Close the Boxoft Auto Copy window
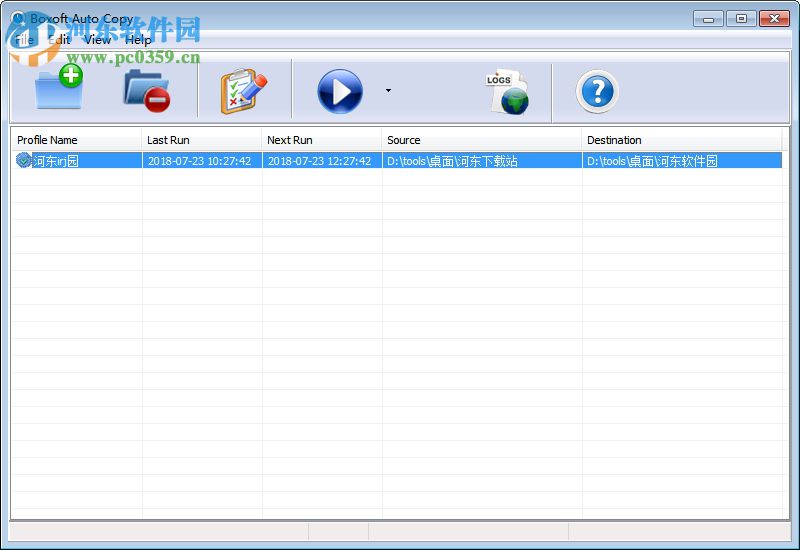 774,19
